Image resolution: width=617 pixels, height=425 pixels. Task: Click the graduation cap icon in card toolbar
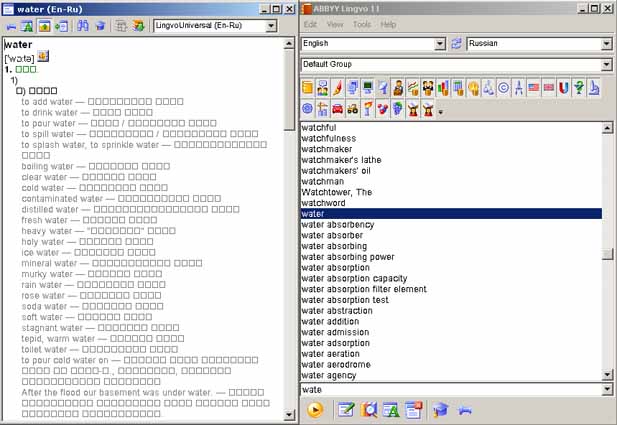click(100, 26)
